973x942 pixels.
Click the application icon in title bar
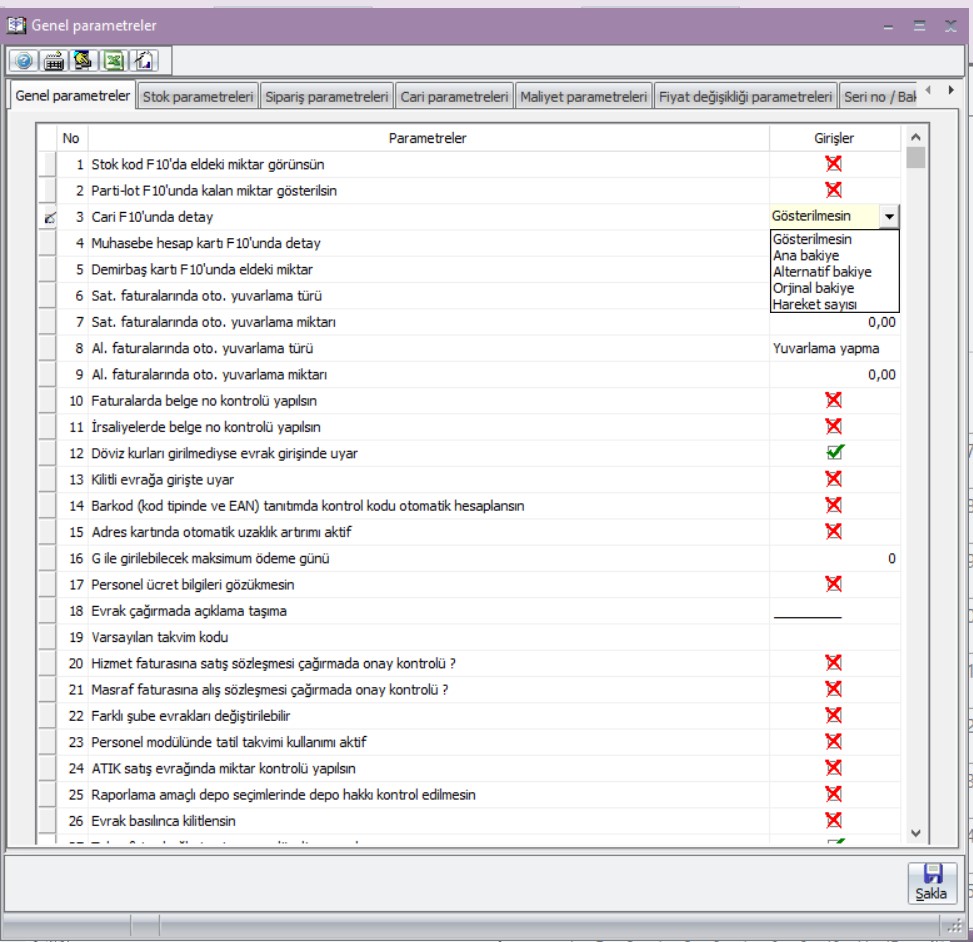click(x=16, y=25)
